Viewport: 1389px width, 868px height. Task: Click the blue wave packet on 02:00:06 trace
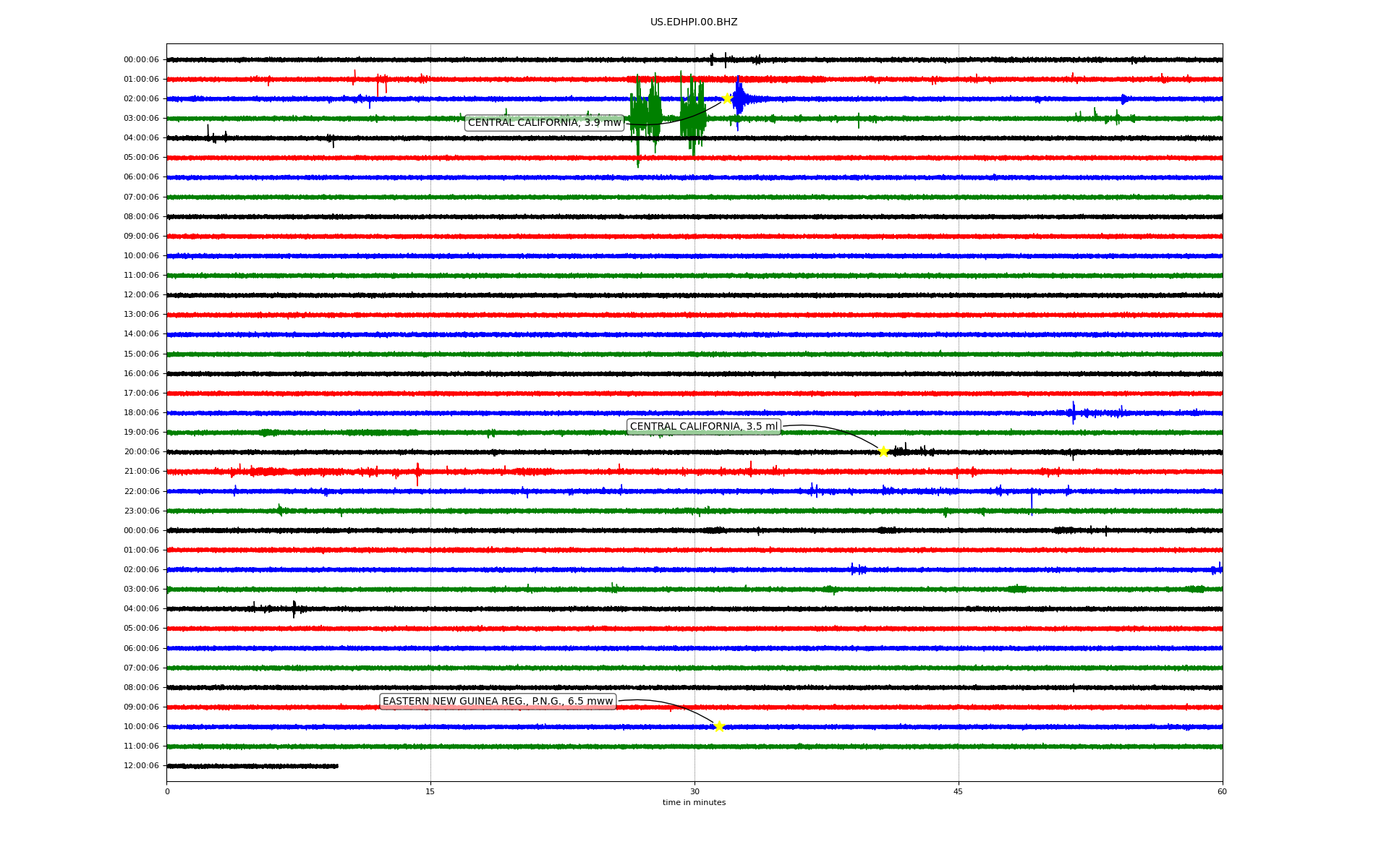[739, 99]
